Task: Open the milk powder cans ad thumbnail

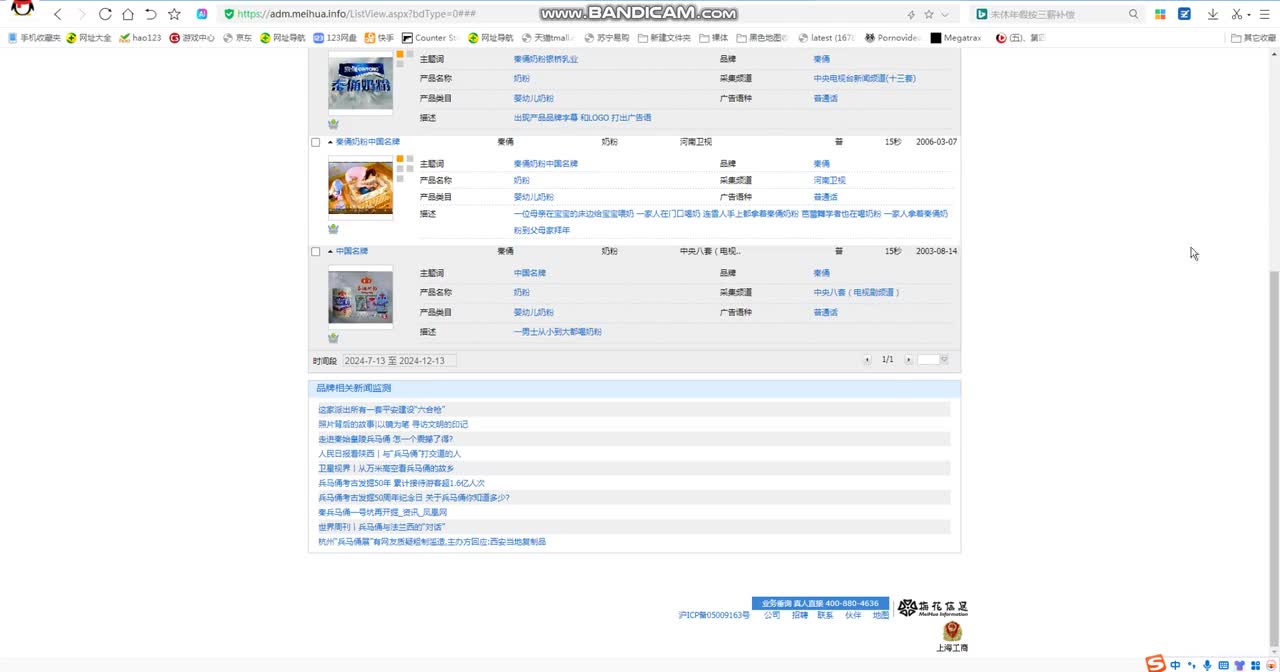Action: click(360, 296)
